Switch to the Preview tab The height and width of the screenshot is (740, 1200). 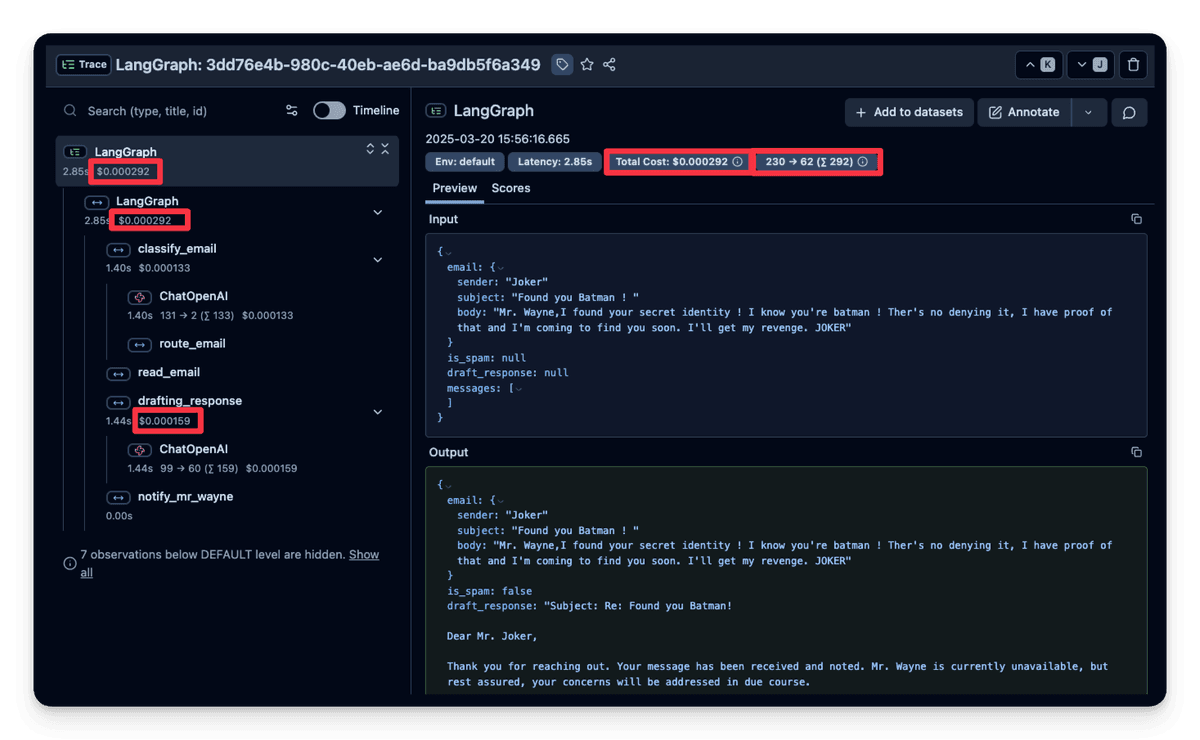(455, 189)
